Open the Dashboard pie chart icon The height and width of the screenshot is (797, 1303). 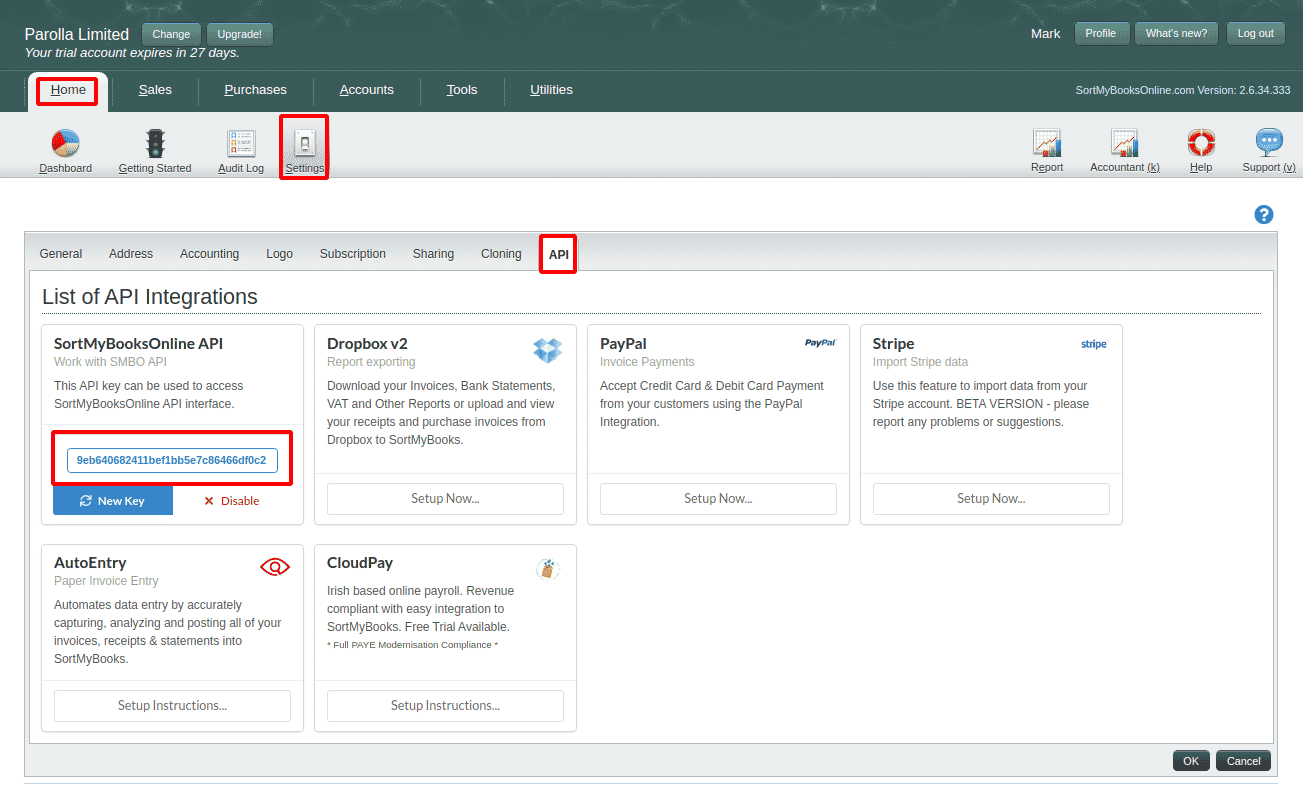[x=65, y=144]
